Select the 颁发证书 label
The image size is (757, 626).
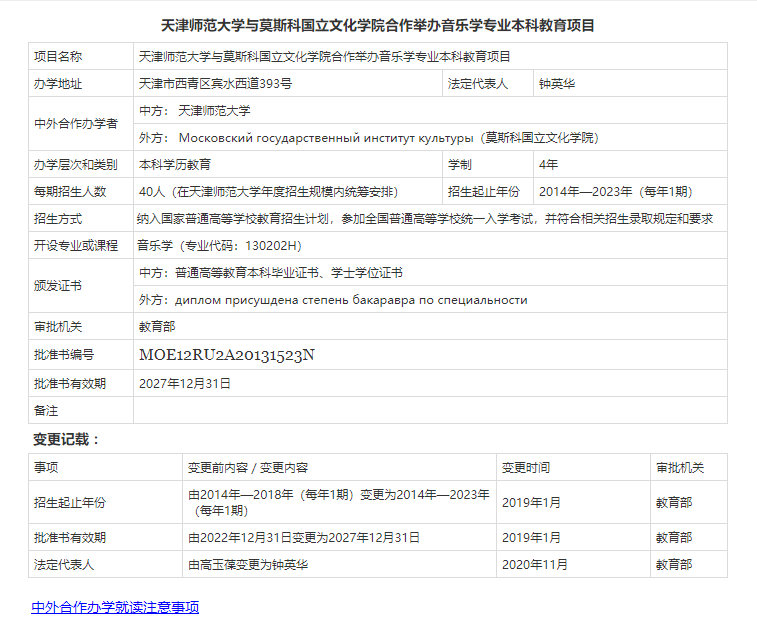tap(58, 286)
